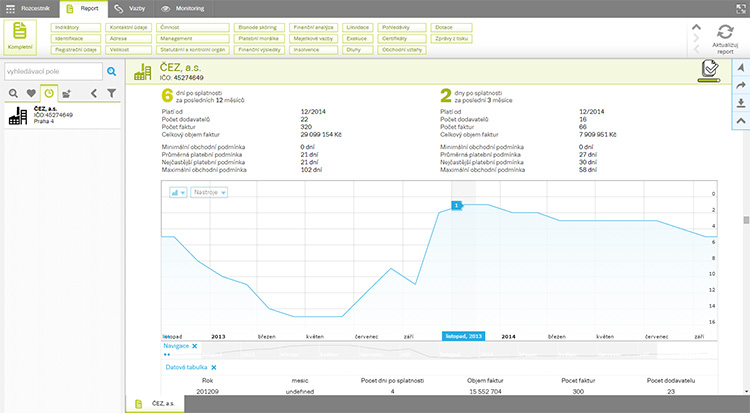The width and height of the screenshot is (750, 413).
Task: Click the table cell 15 552 704
Action: 485,391
